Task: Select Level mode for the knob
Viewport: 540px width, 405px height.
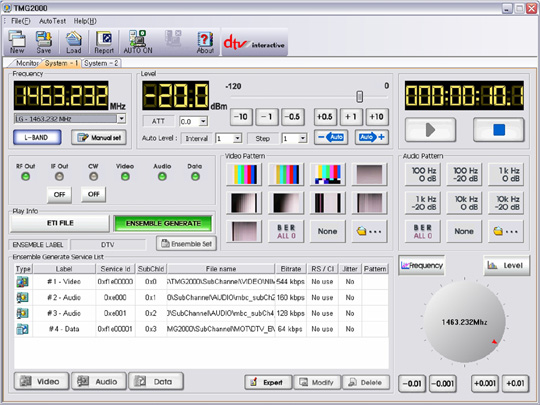Action: [x=506, y=266]
